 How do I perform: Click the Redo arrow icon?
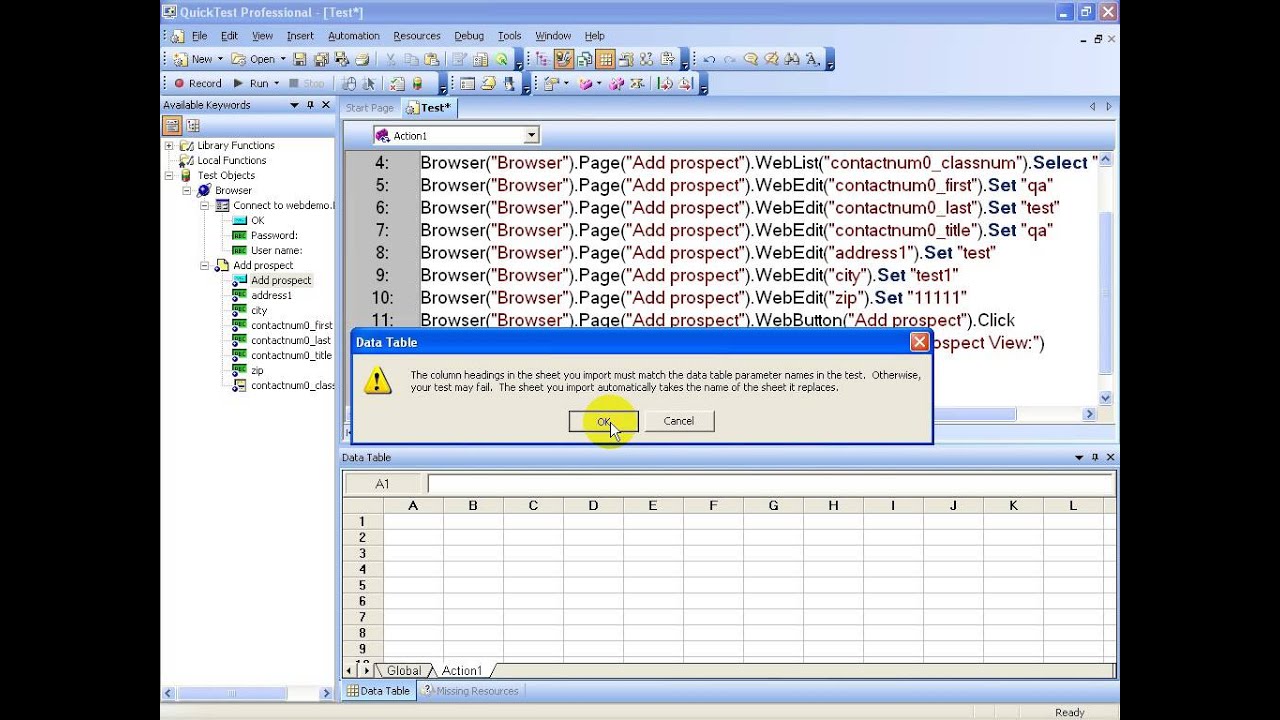(730, 59)
